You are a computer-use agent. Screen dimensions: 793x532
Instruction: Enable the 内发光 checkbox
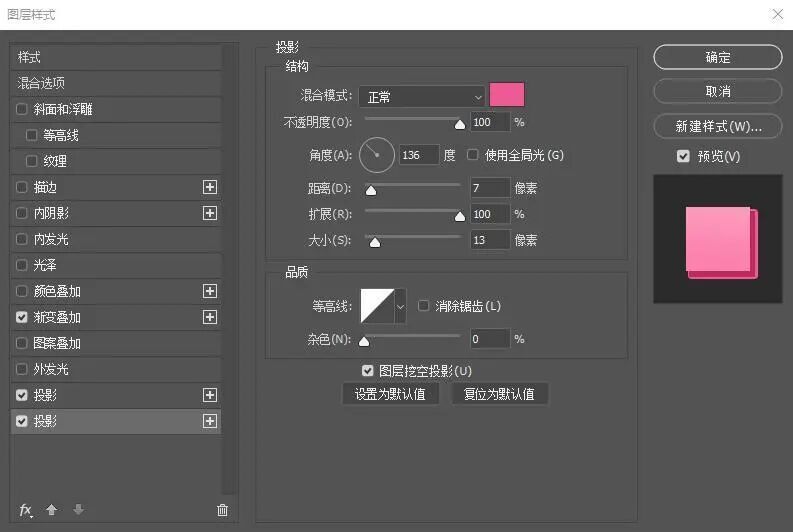(x=22, y=239)
